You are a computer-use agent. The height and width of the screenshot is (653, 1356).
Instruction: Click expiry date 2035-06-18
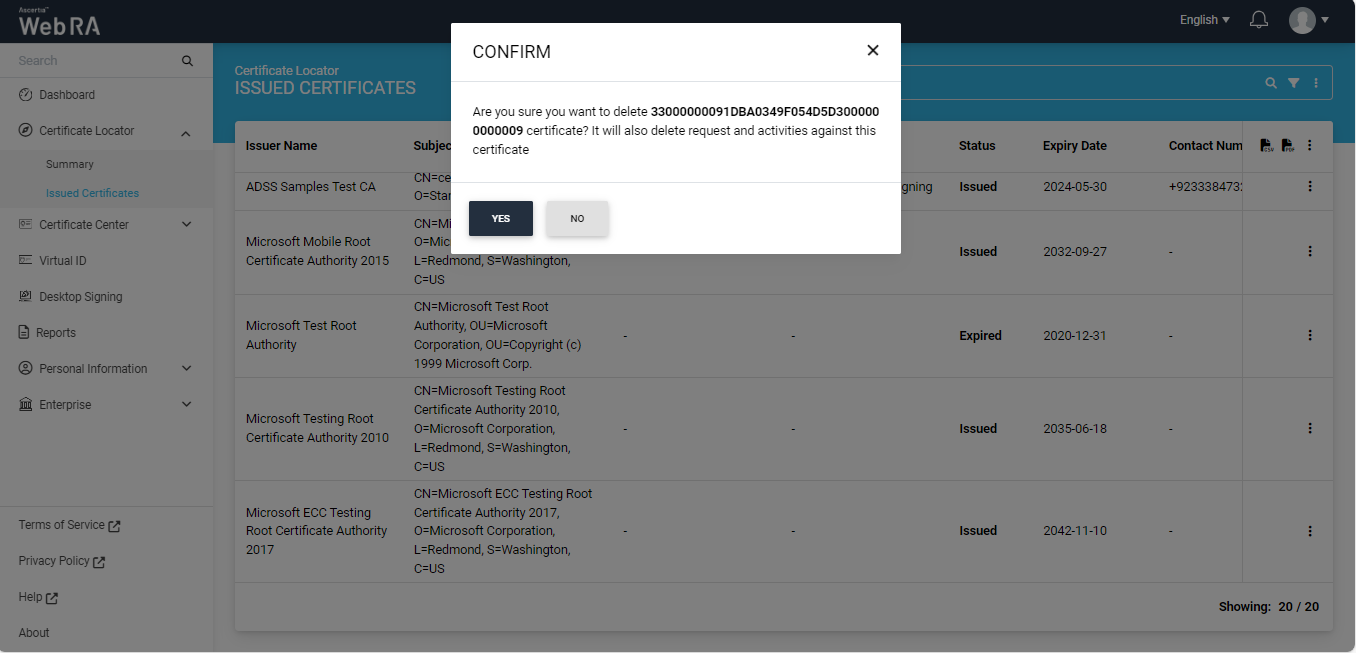[1075, 428]
